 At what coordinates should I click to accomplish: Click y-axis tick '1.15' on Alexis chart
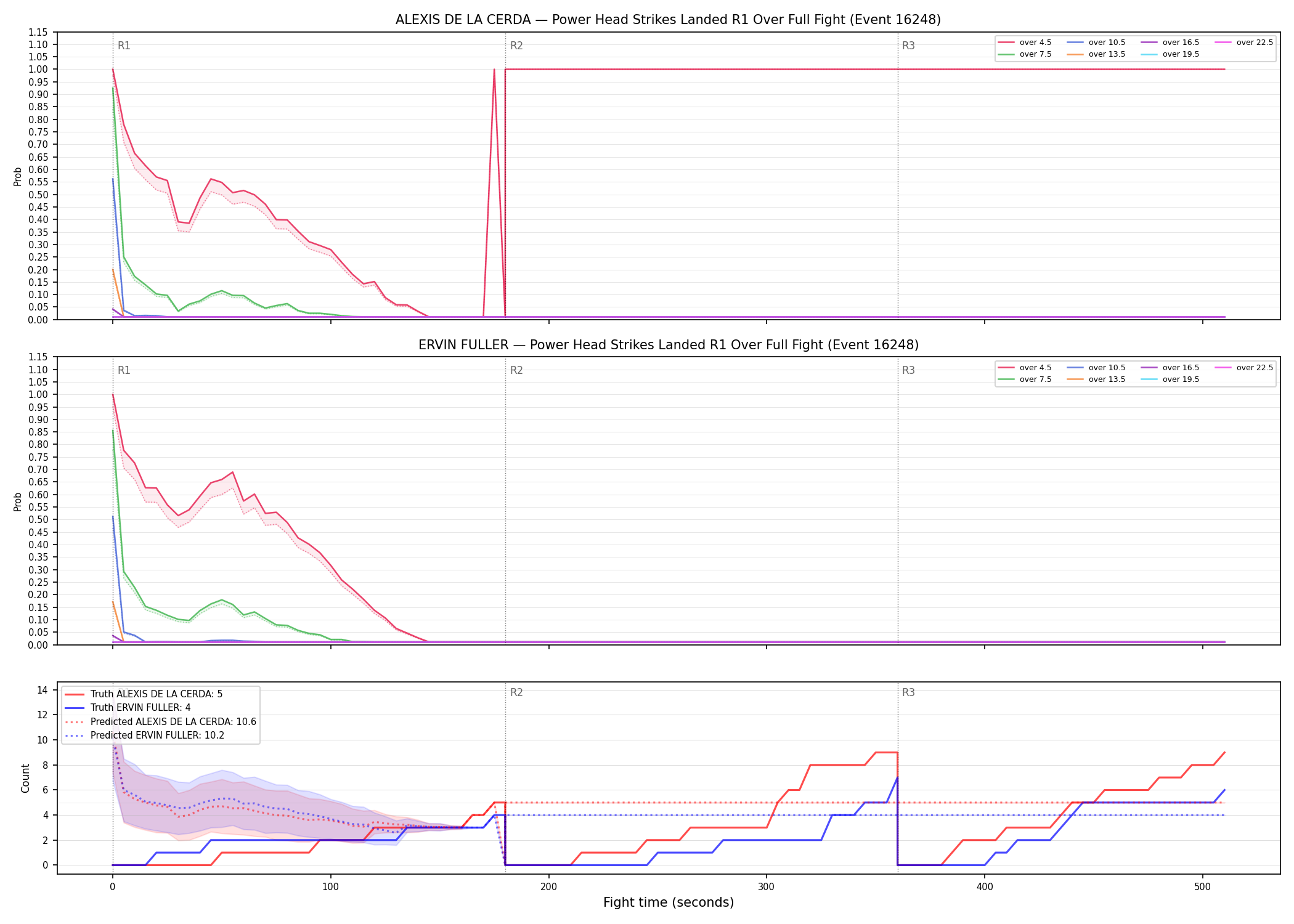[38, 32]
